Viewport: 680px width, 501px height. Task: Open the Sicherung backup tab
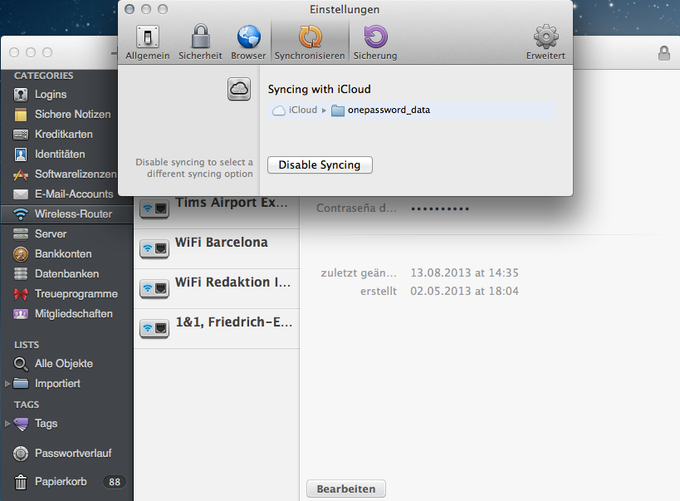(x=375, y=43)
